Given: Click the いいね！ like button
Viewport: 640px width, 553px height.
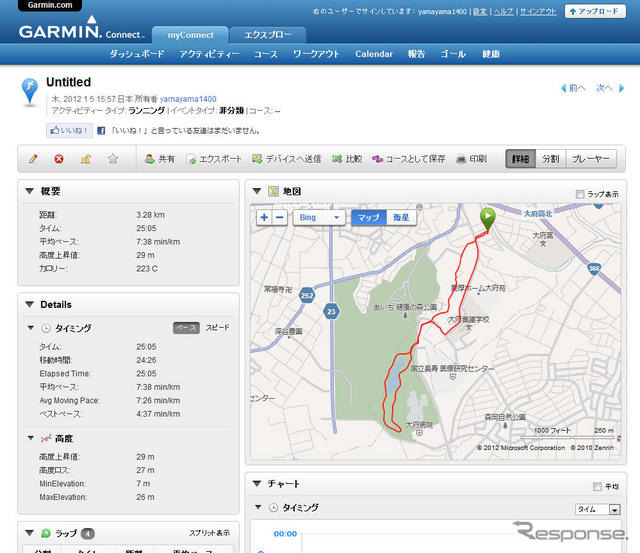Looking at the screenshot, I should pos(69,131).
